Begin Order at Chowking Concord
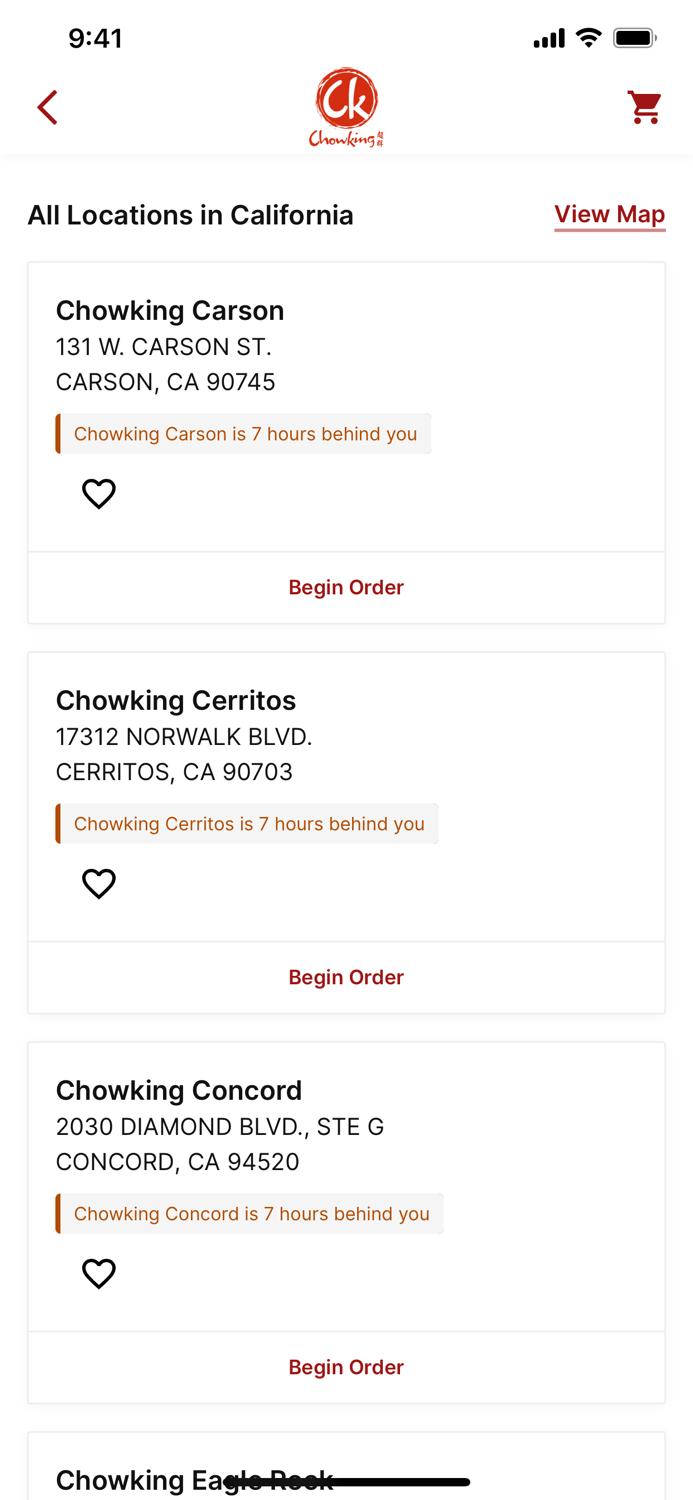Viewport: 693px width, 1500px height. click(x=346, y=1367)
